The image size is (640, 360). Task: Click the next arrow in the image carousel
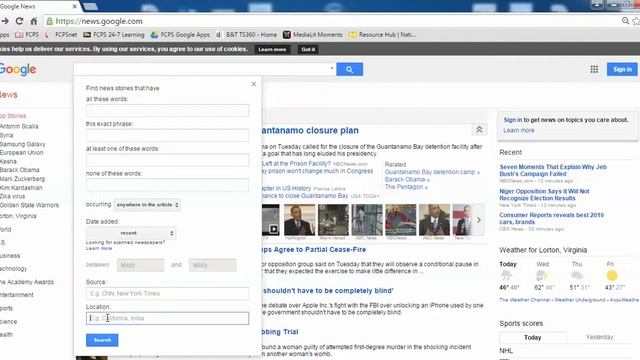(479, 220)
